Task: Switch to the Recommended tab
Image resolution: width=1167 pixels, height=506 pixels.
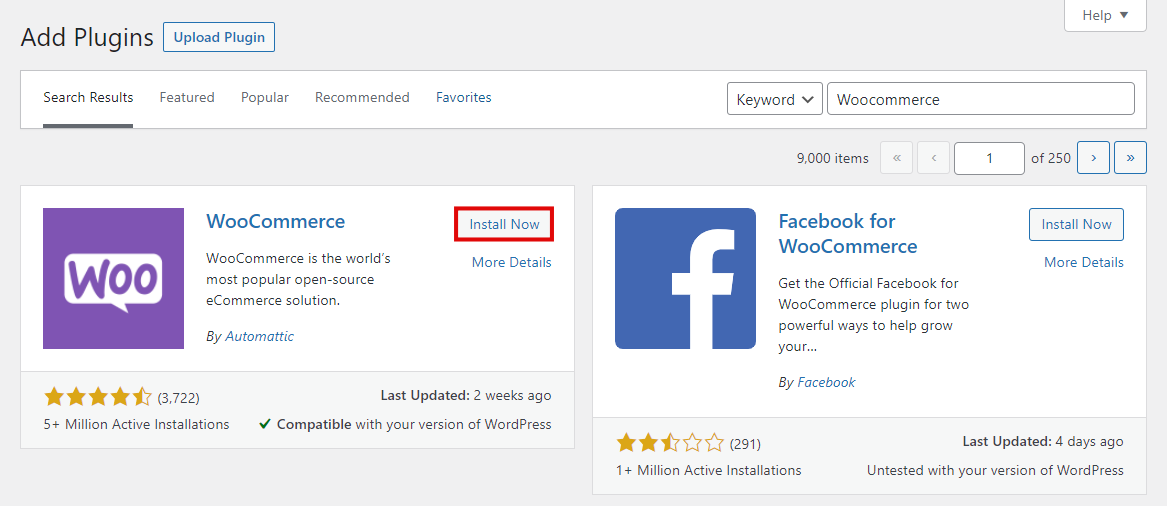Action: pos(362,97)
